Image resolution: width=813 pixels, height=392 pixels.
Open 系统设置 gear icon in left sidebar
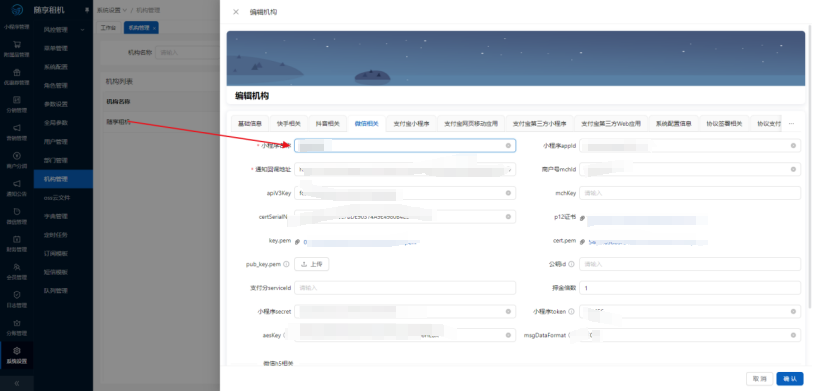17,351
